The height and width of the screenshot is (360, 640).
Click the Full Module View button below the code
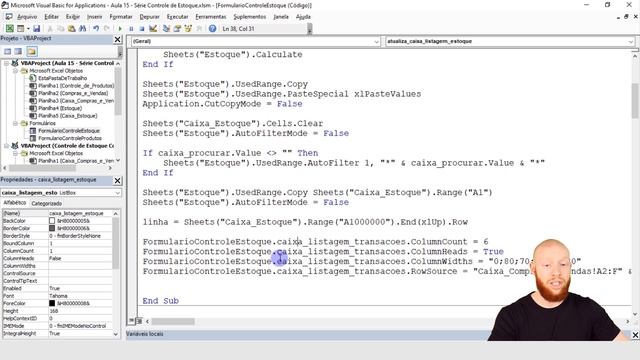(x=139, y=321)
